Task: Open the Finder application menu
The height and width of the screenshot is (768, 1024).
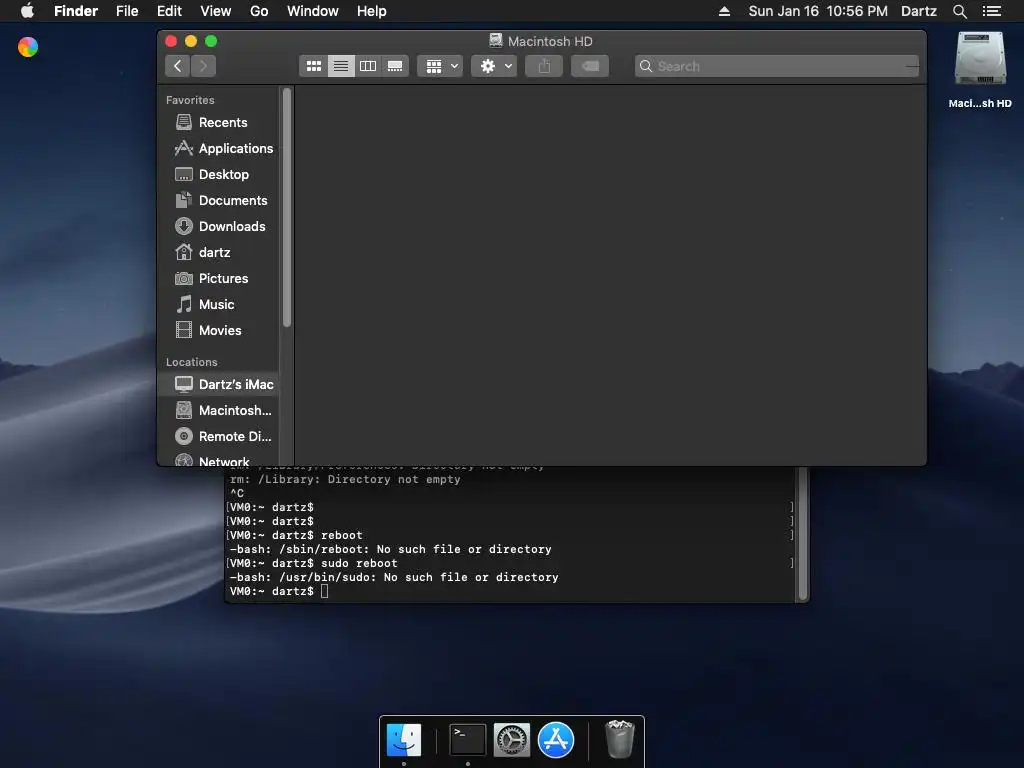Action: [x=76, y=11]
